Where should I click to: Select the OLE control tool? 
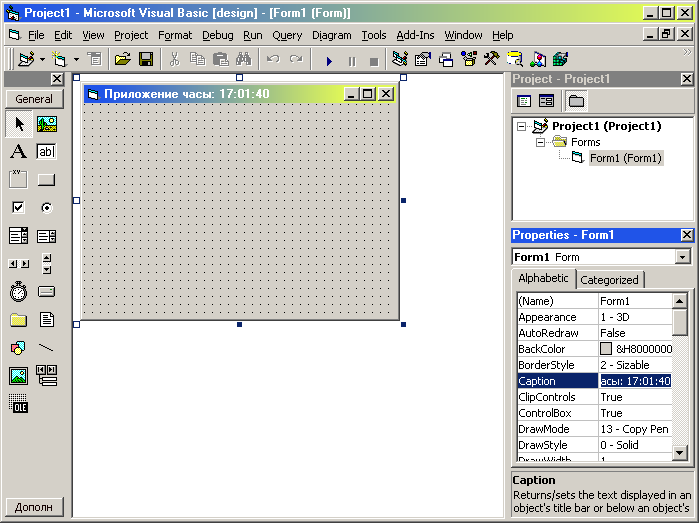coord(19,403)
